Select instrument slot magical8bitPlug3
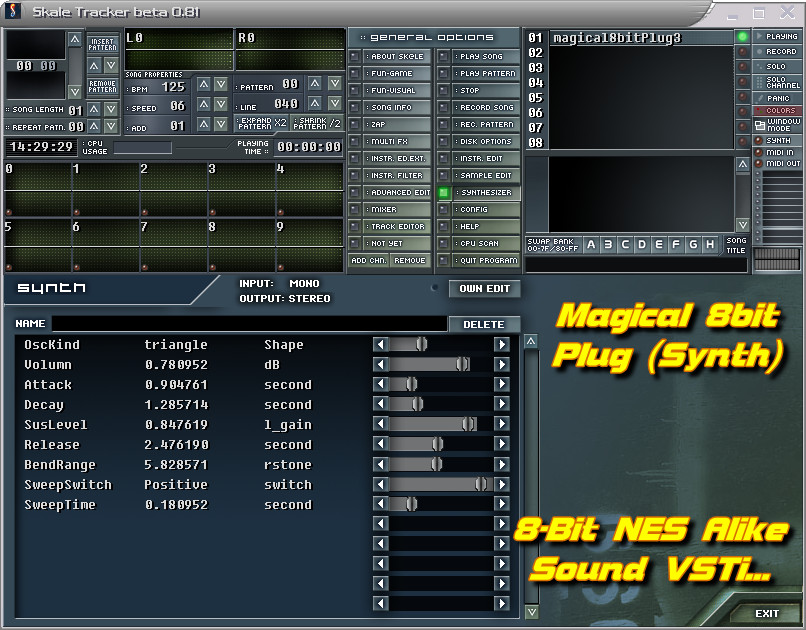The height and width of the screenshot is (630, 806). pyautogui.click(x=642, y=38)
